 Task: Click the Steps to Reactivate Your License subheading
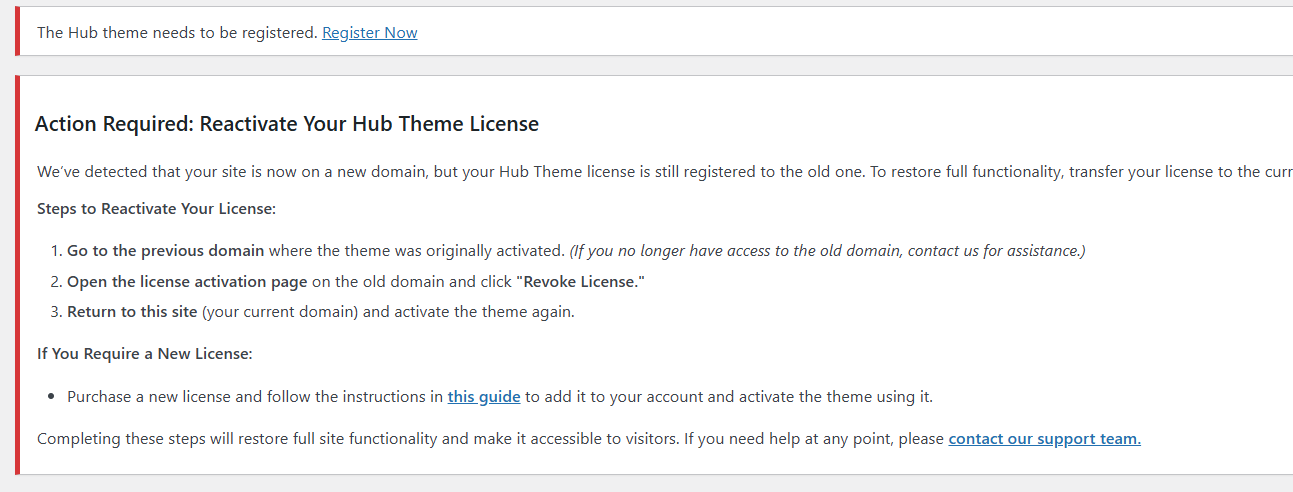[x=156, y=209]
